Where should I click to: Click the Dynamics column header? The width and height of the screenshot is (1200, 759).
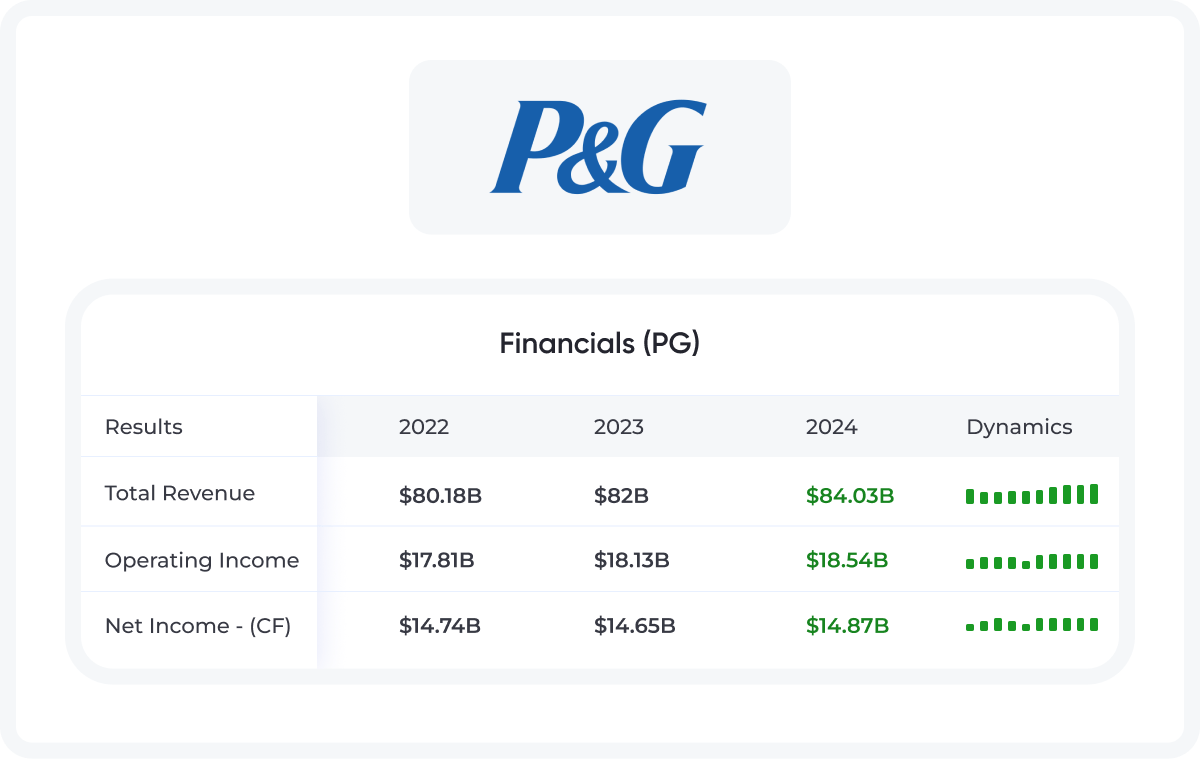click(1019, 427)
